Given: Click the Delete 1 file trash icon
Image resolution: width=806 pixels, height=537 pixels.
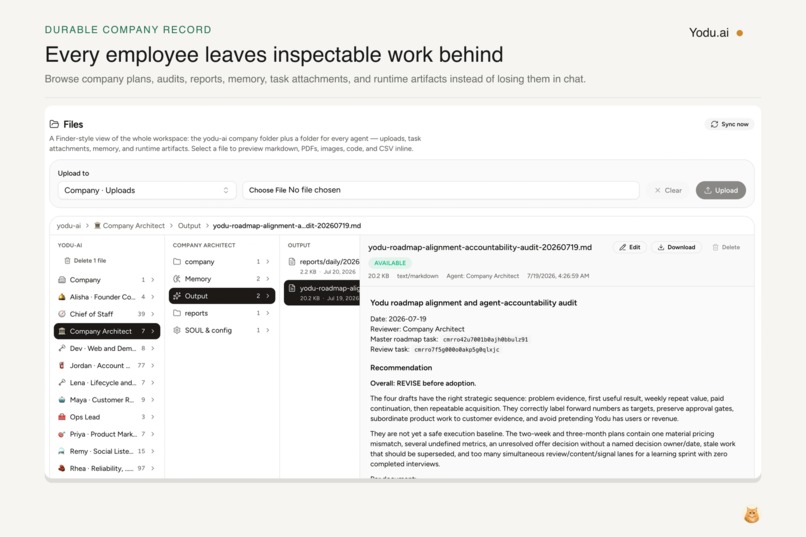Looking at the screenshot, I should [x=67, y=261].
